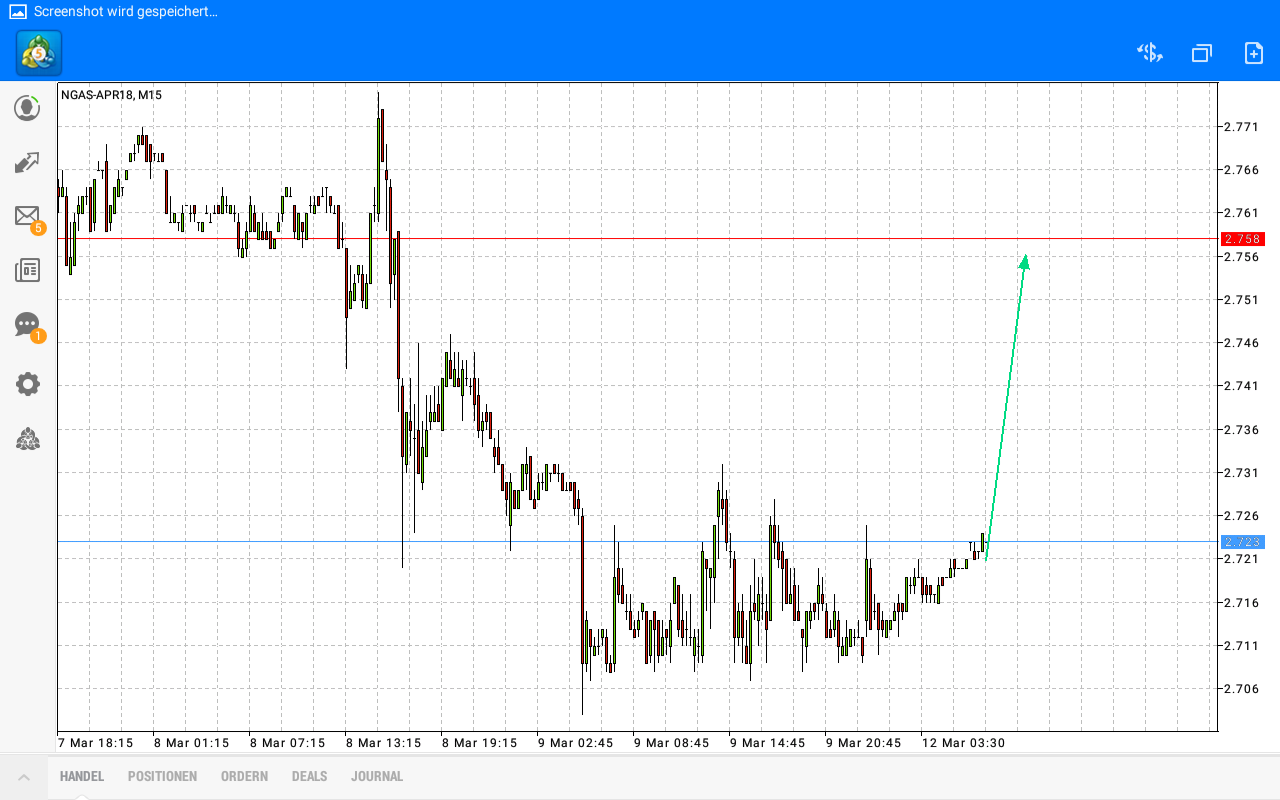Tap the MetaTrader app logo top-left
1280x800 pixels.
37,53
